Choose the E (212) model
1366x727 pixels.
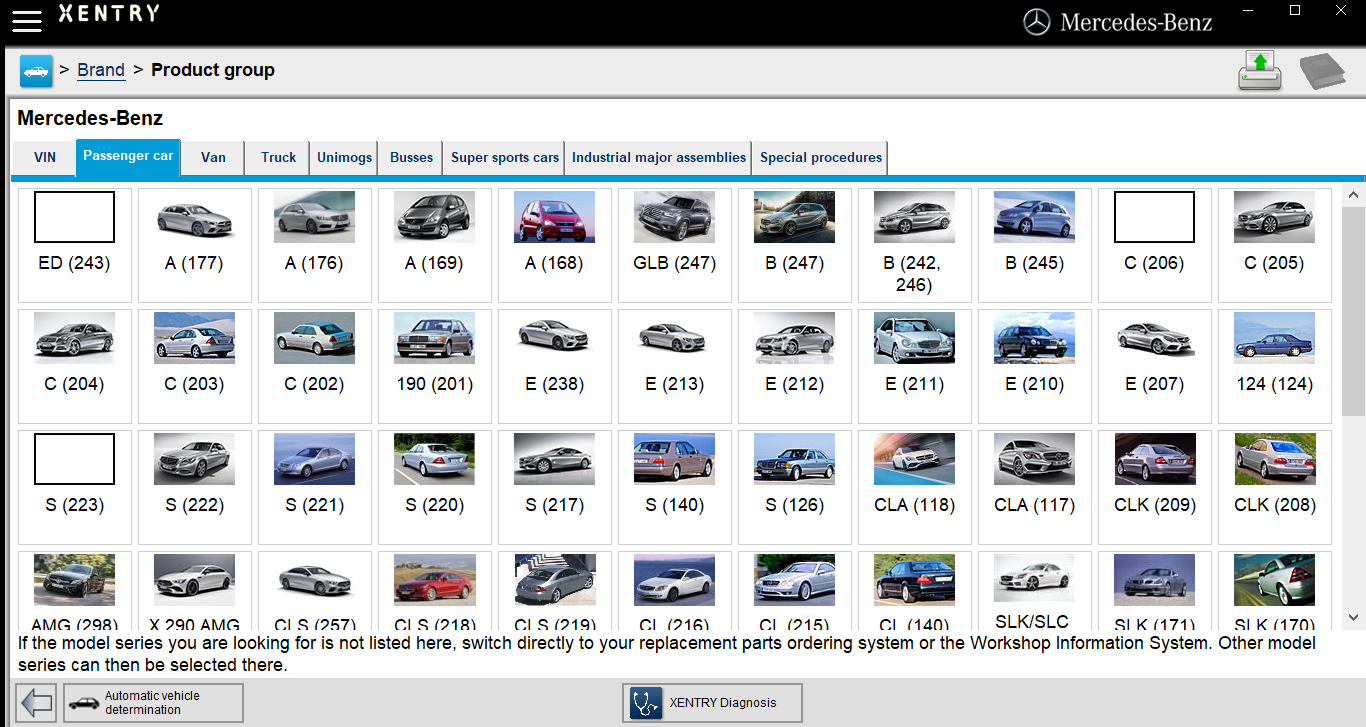point(795,366)
